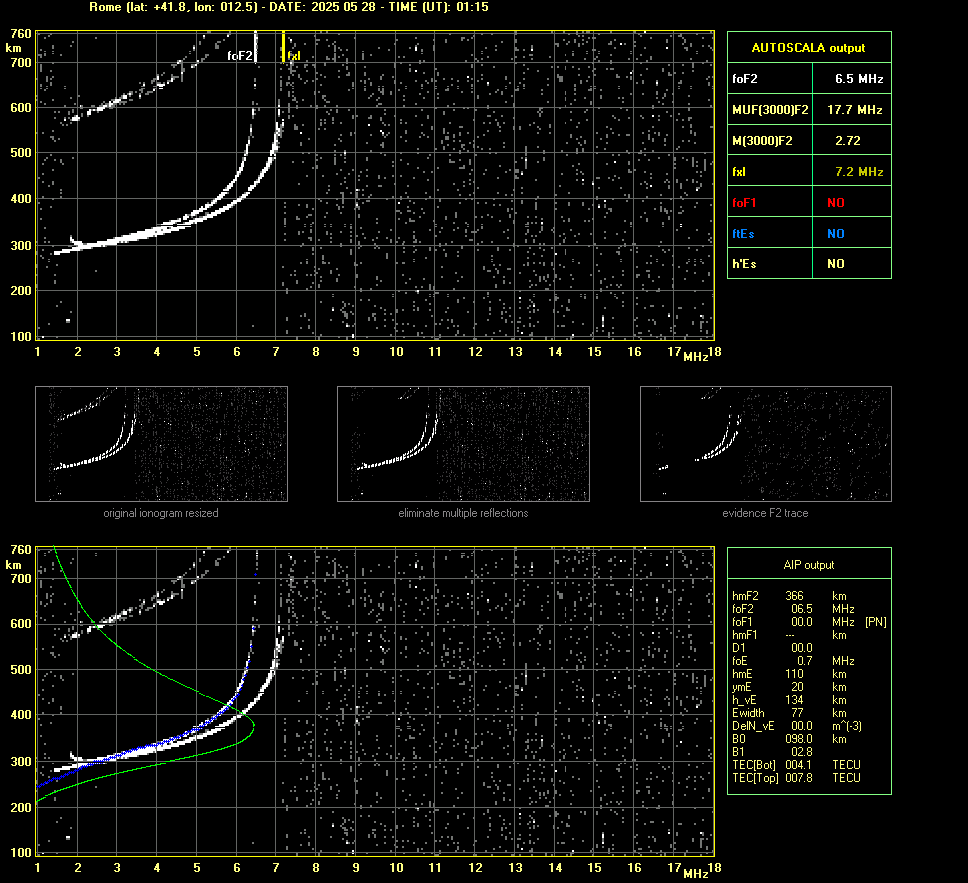The image size is (968, 883).
Task: Click the red 'foF1' label
Action: click(x=744, y=203)
